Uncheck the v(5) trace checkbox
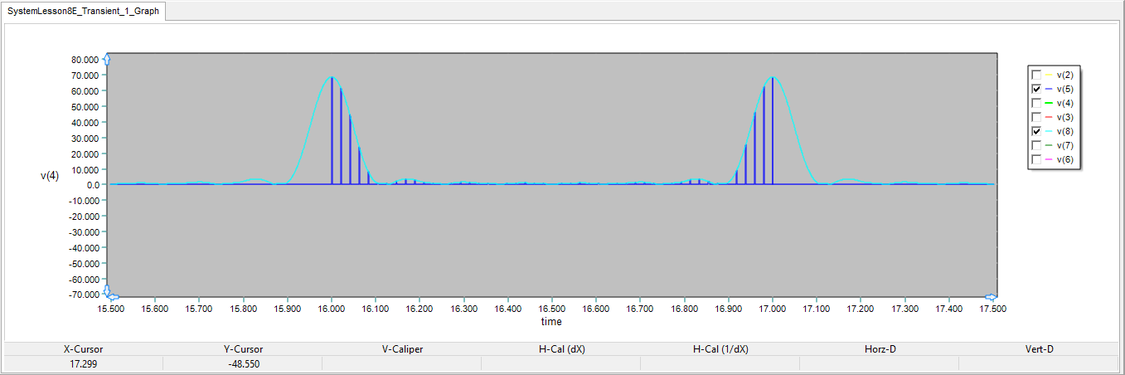 [1035, 89]
